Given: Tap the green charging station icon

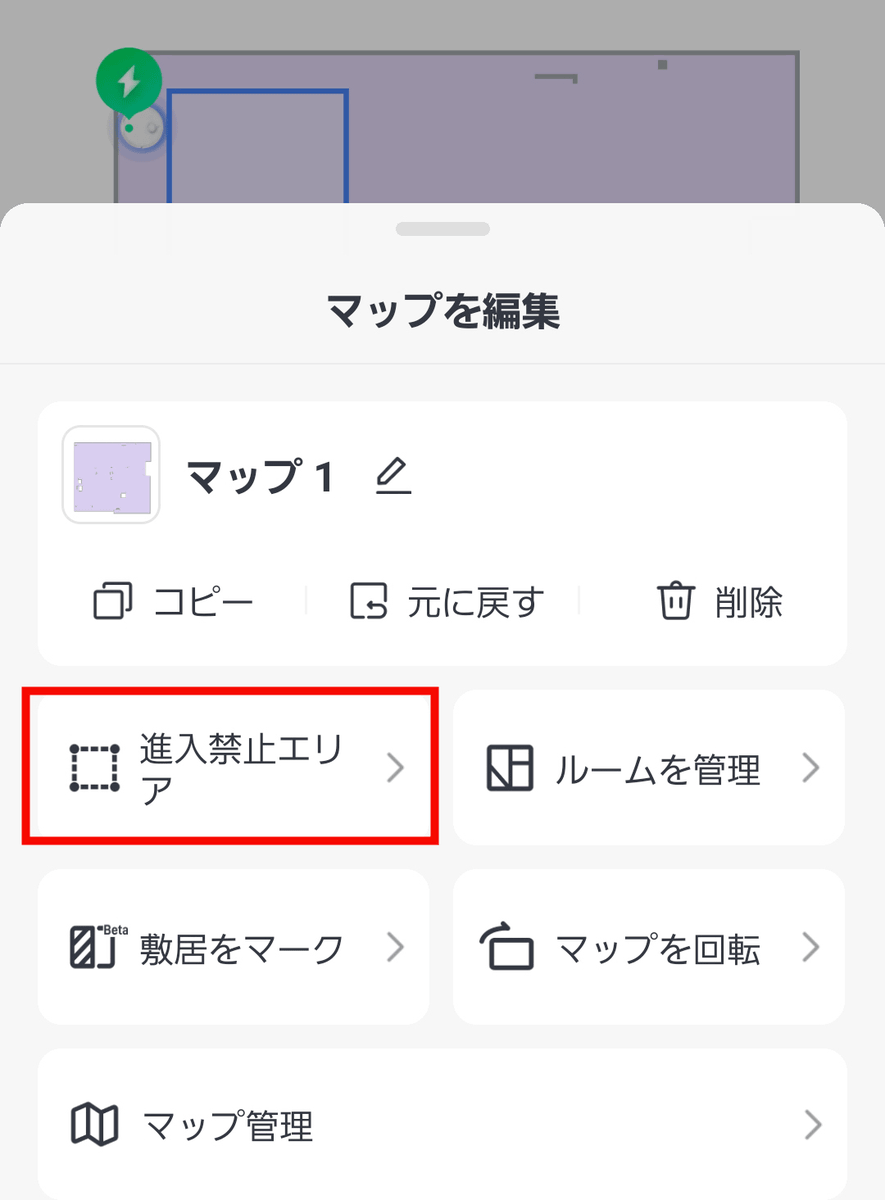Looking at the screenshot, I should pos(128,82).
